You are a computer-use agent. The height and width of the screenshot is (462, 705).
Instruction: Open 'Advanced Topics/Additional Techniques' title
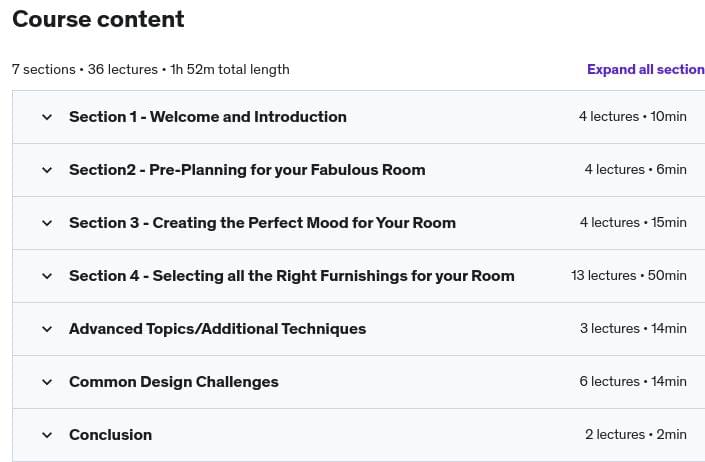(217, 329)
